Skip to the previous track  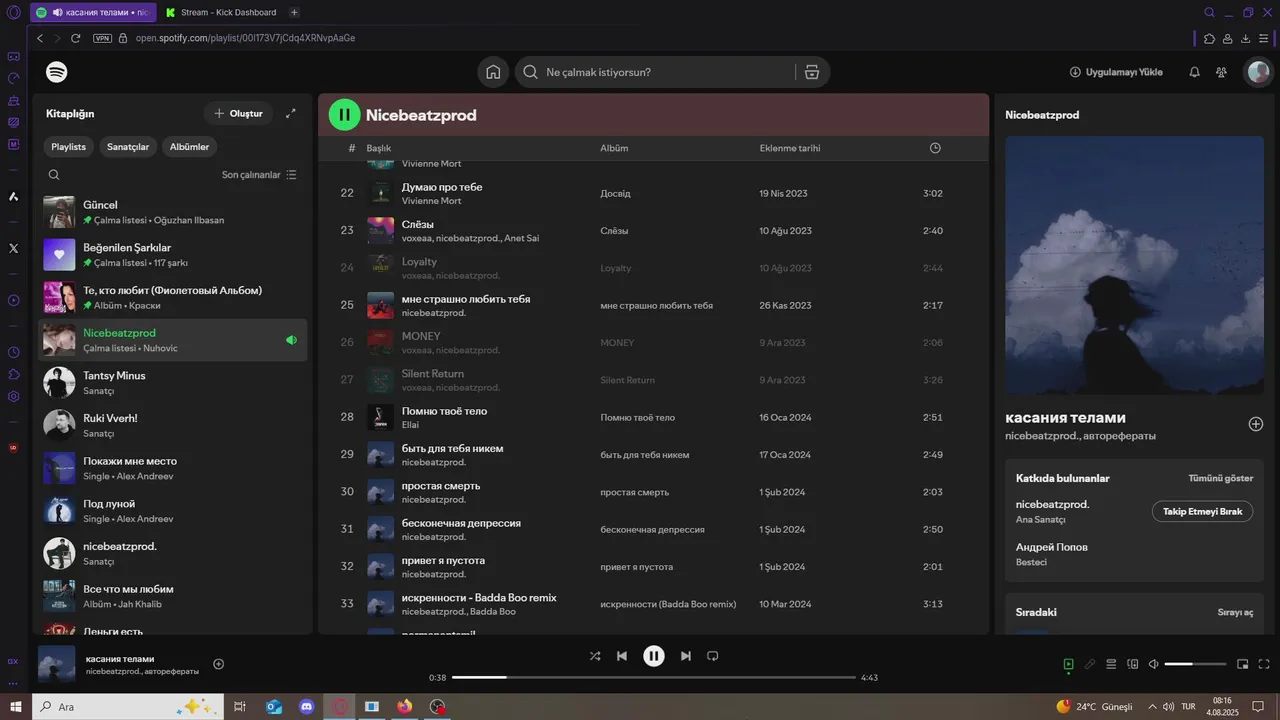622,656
